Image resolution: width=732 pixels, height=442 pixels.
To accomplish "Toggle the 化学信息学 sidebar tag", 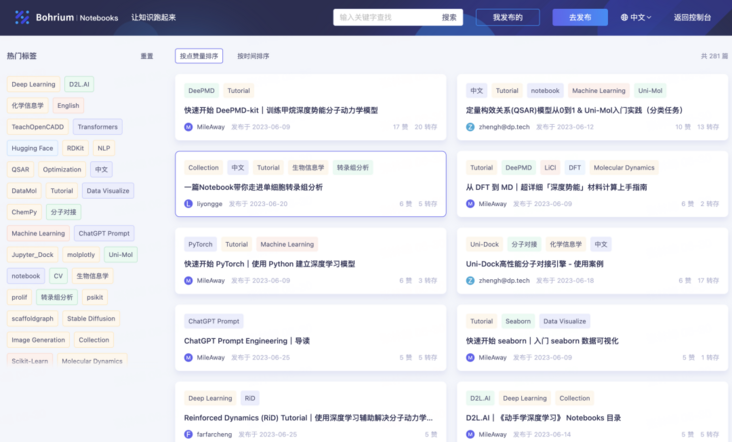I will (x=28, y=105).
